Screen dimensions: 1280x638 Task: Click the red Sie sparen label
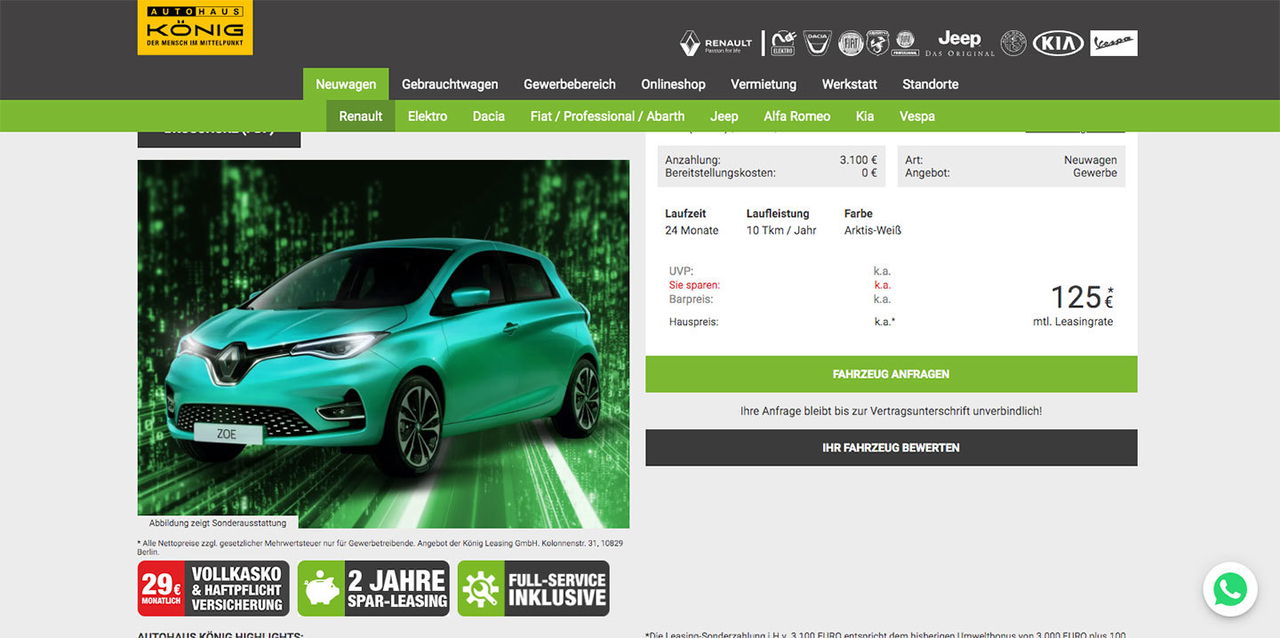(694, 285)
